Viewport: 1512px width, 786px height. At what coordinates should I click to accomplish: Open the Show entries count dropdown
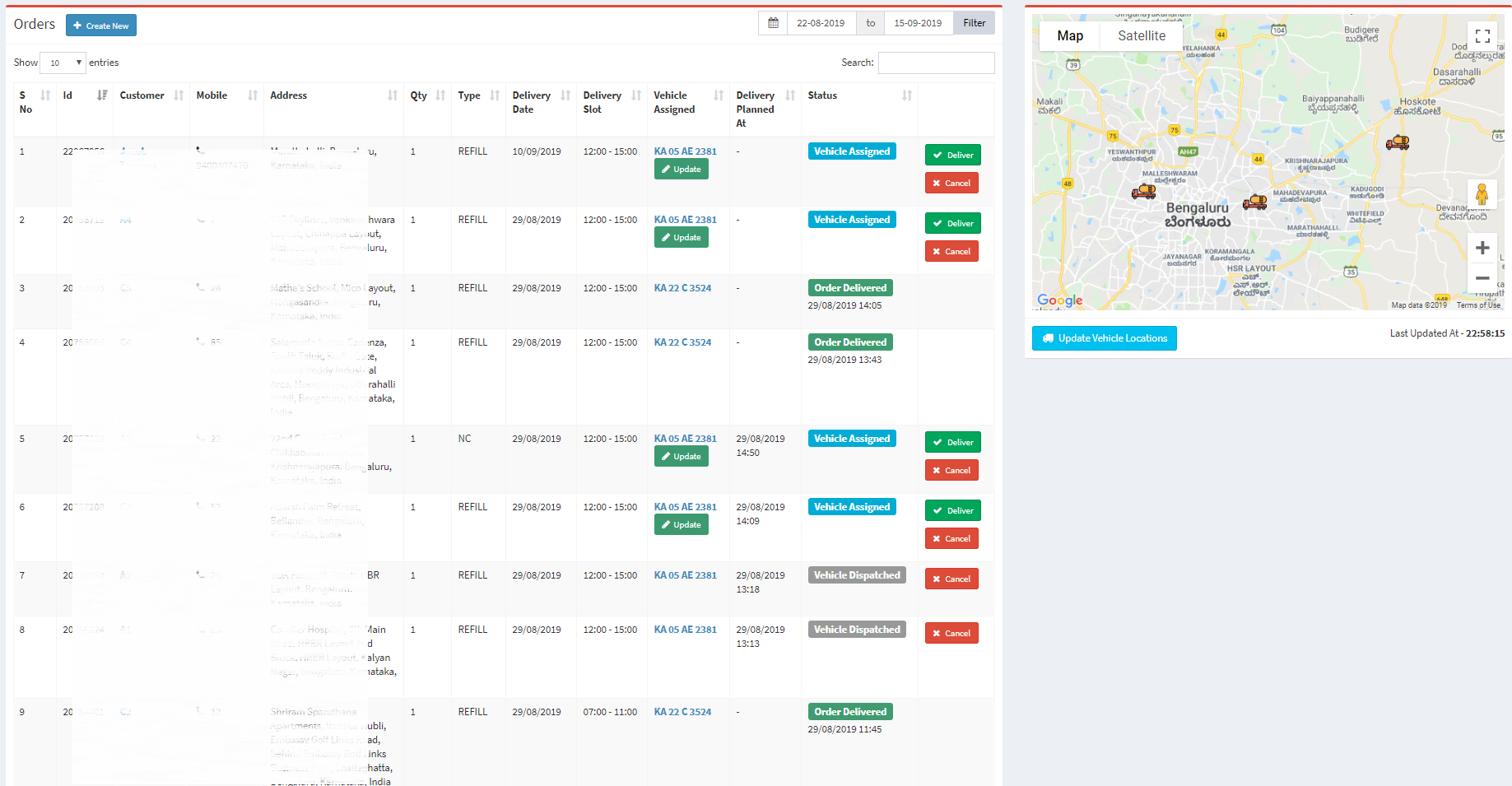tap(63, 63)
